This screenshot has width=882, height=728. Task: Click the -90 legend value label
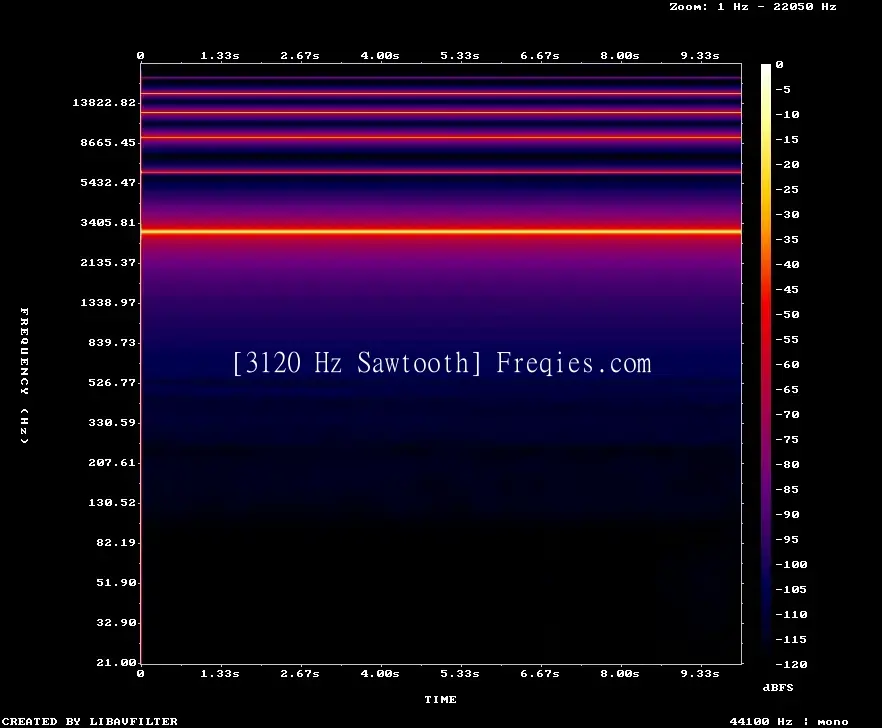click(x=787, y=514)
